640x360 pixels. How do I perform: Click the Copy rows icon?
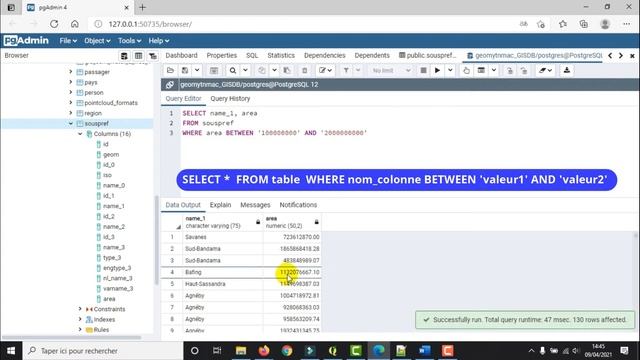(x=262, y=71)
